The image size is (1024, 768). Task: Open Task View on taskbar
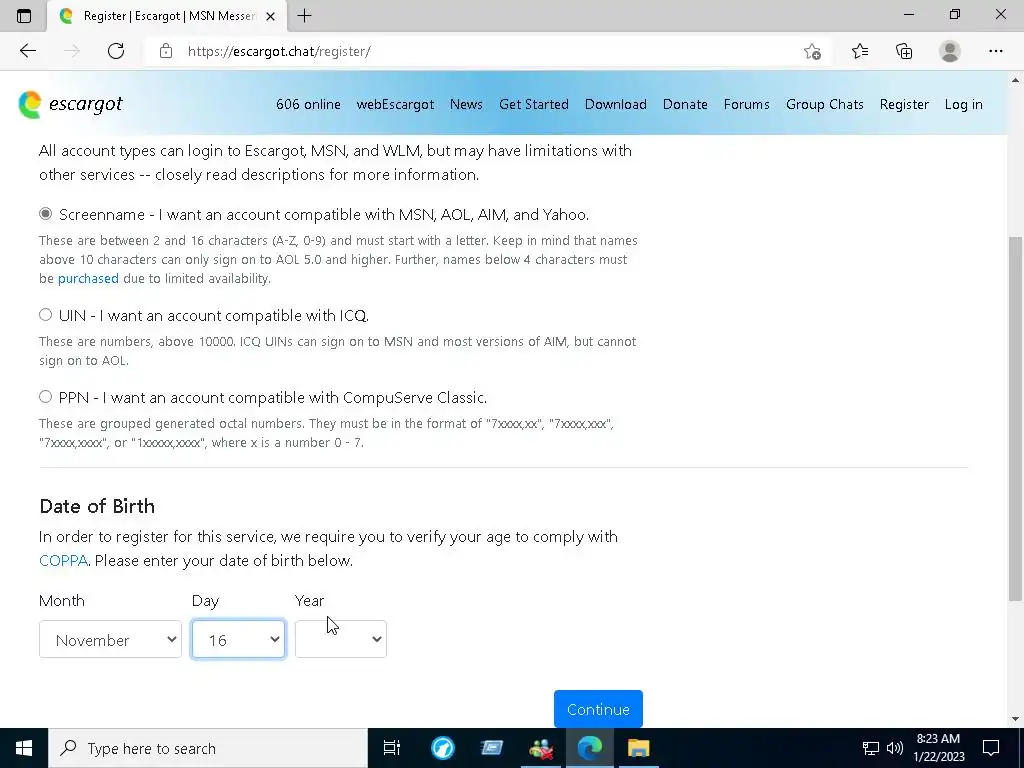tap(392, 748)
